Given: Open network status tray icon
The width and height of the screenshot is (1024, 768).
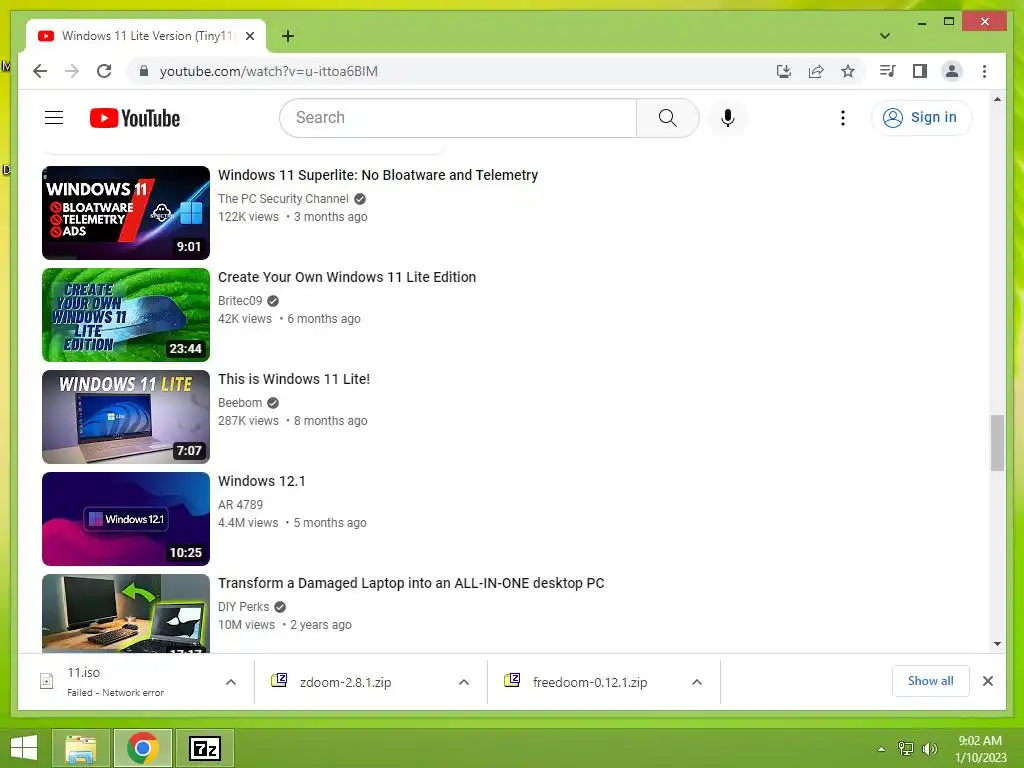Looking at the screenshot, I should (x=906, y=749).
